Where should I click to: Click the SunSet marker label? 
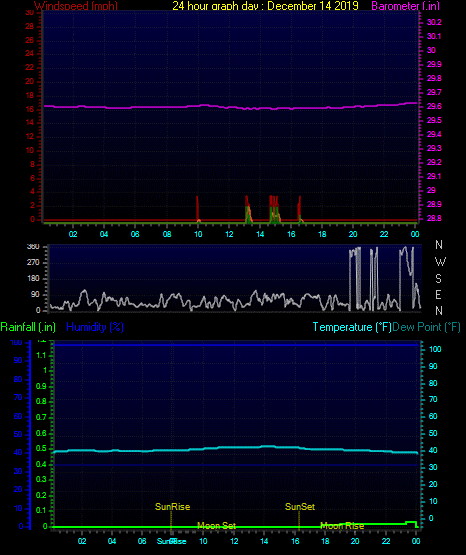coord(300,507)
